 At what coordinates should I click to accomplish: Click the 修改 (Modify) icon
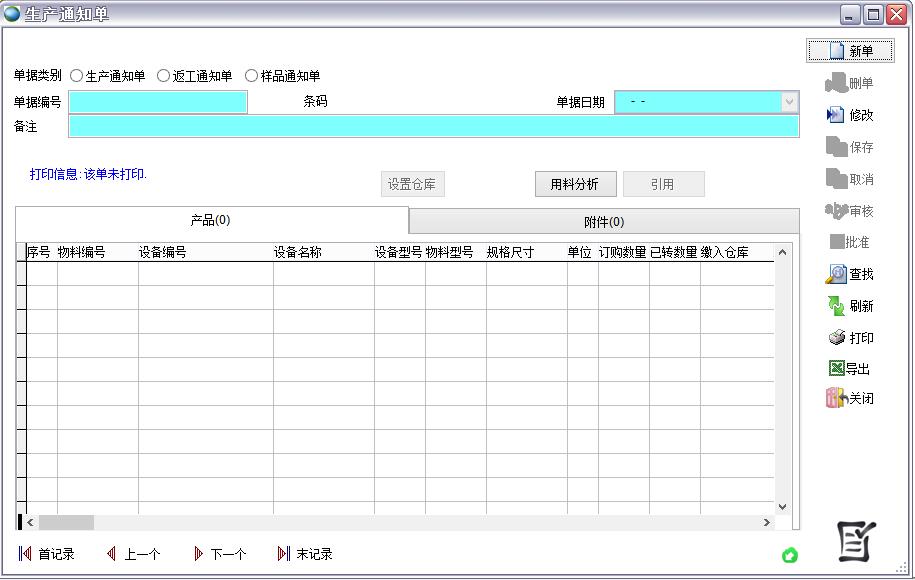coord(836,115)
